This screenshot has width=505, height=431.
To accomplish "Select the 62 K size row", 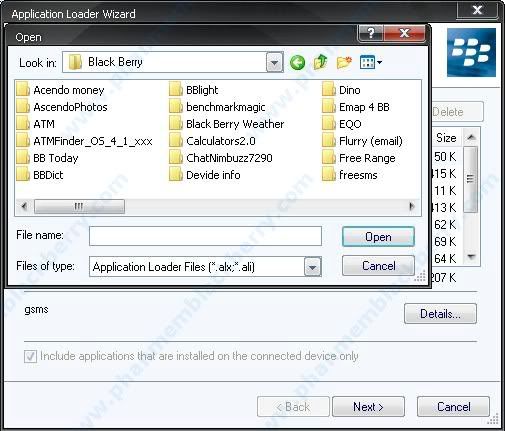I will [x=445, y=225].
